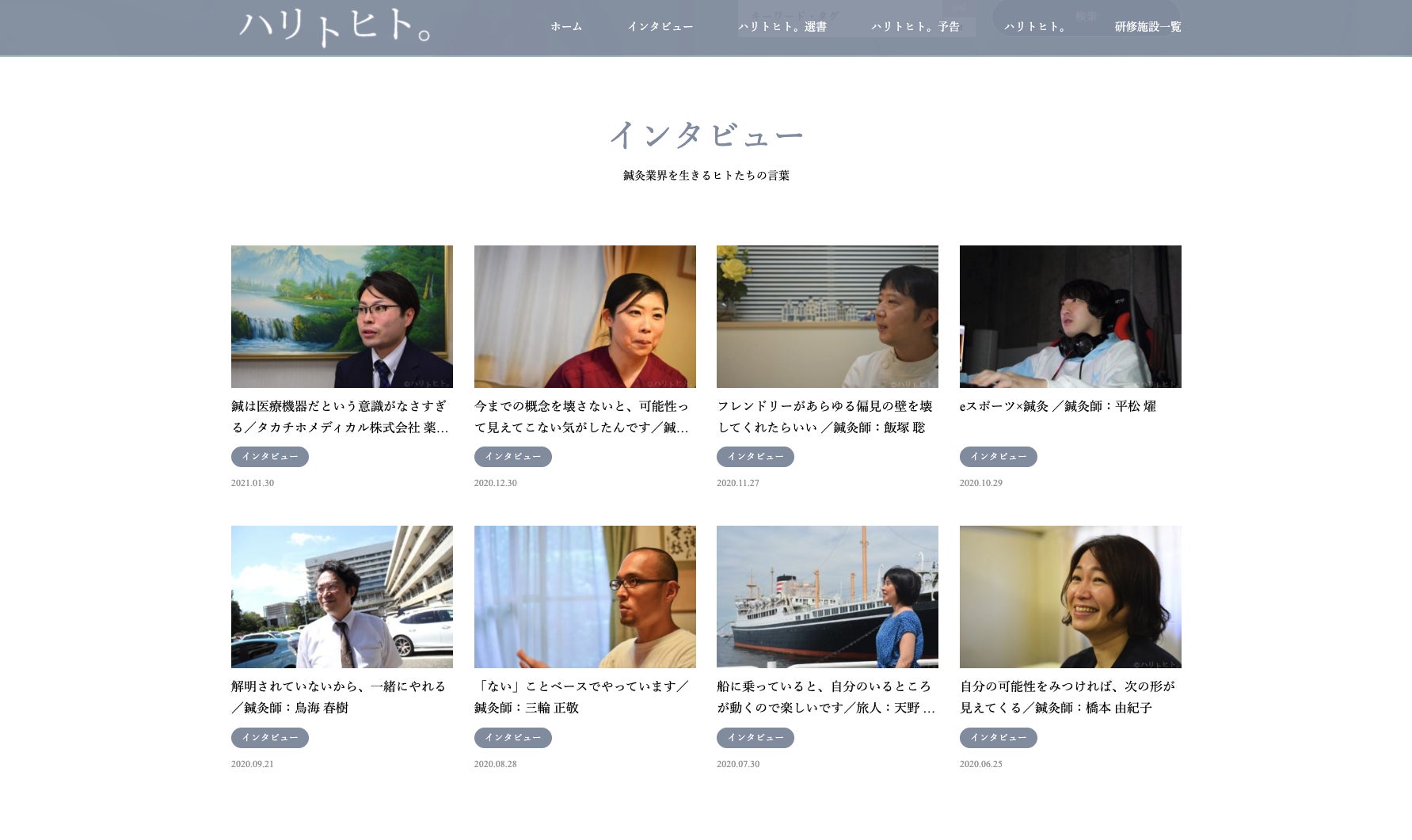1412x840 pixels.
Task: Open photo of smiling 橋本 由紀子
Action: (x=1070, y=597)
